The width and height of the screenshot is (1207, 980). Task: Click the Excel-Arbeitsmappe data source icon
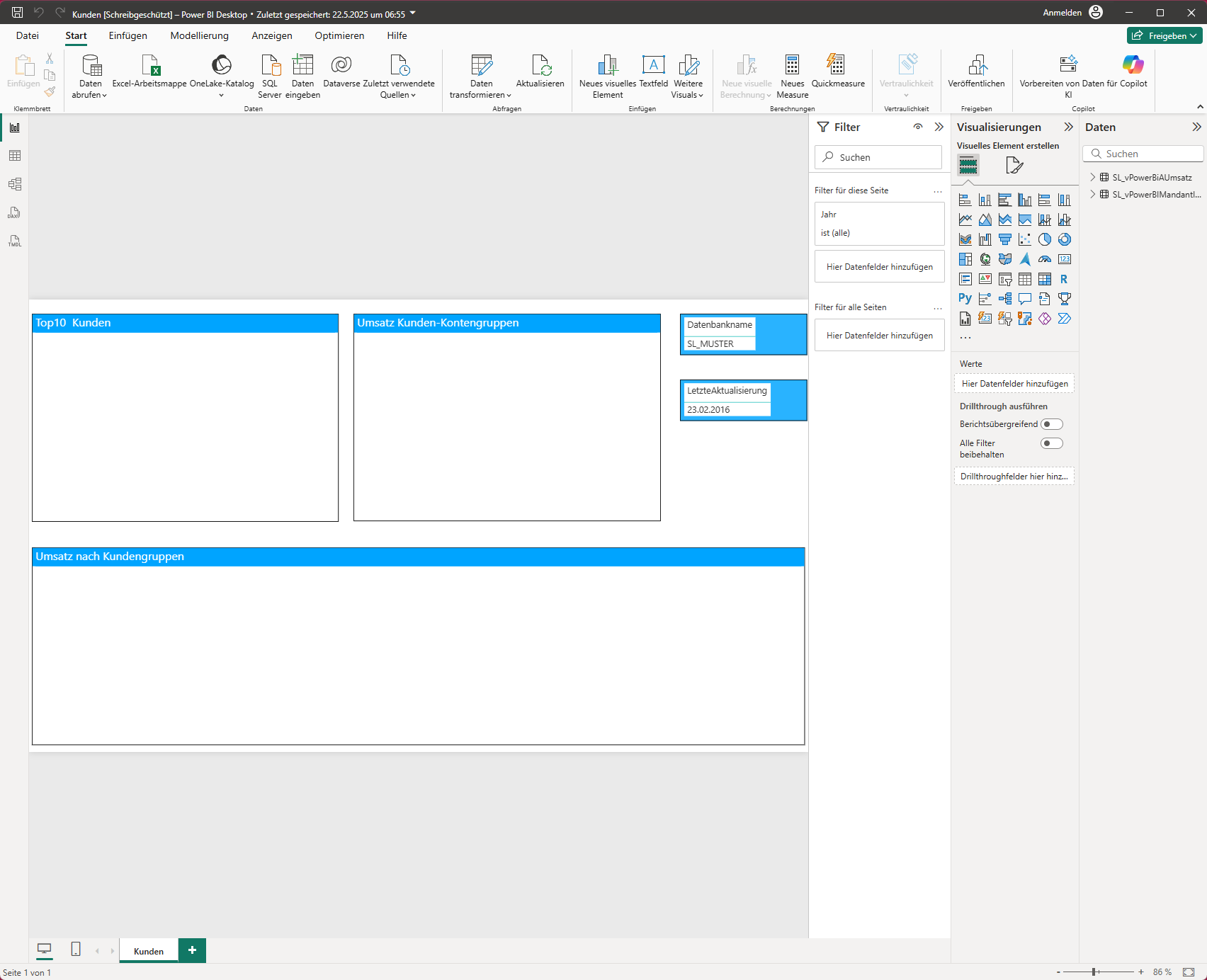149,66
